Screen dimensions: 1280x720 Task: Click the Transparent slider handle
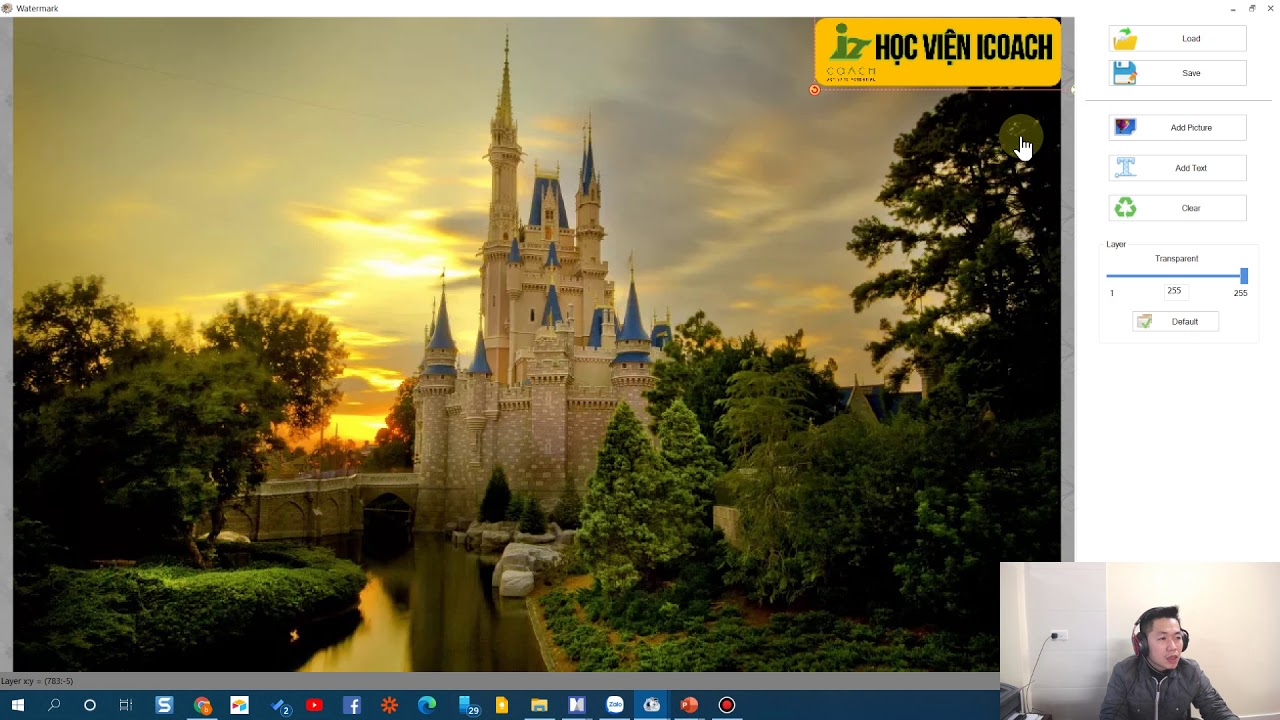1243,276
